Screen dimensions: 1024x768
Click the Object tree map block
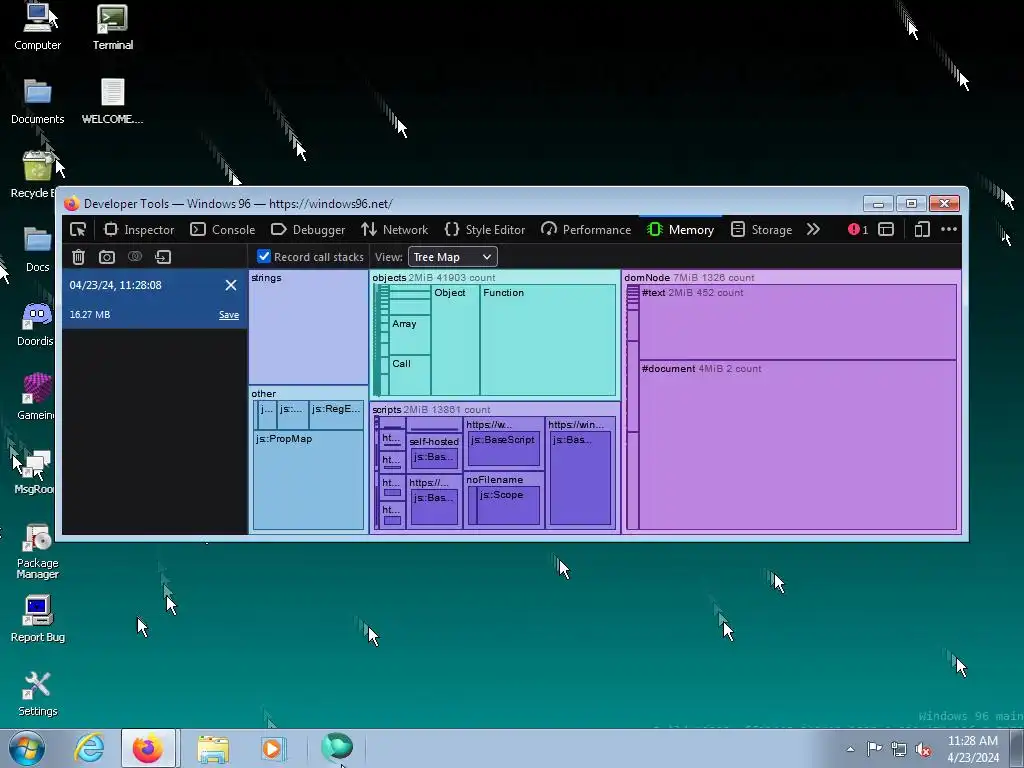455,340
